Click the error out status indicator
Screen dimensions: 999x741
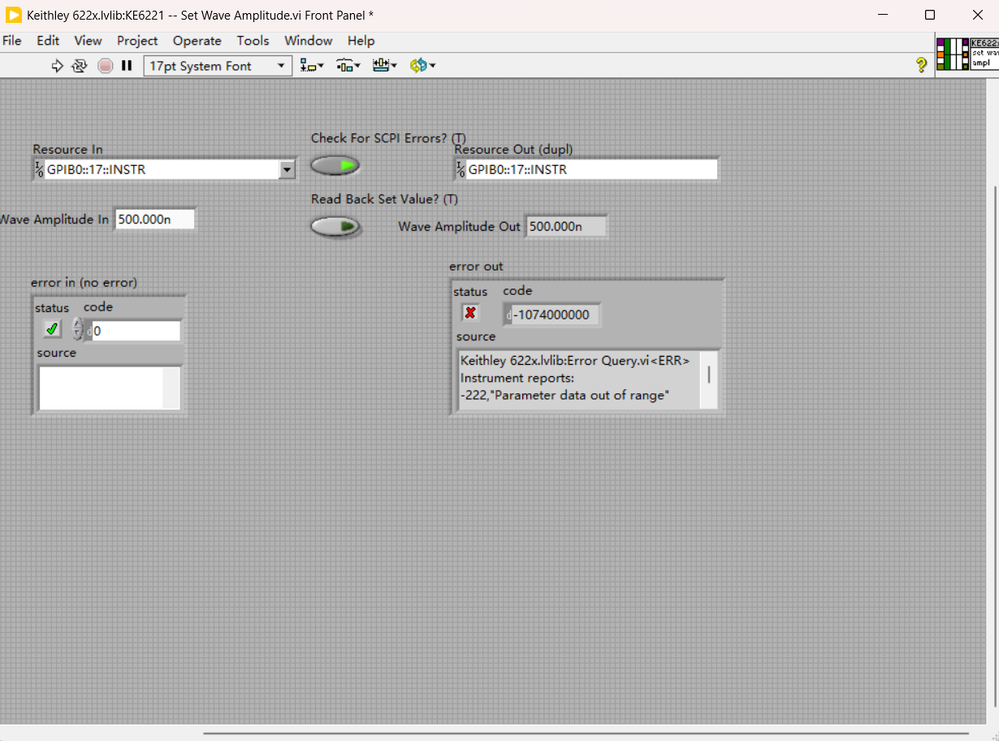(470, 313)
